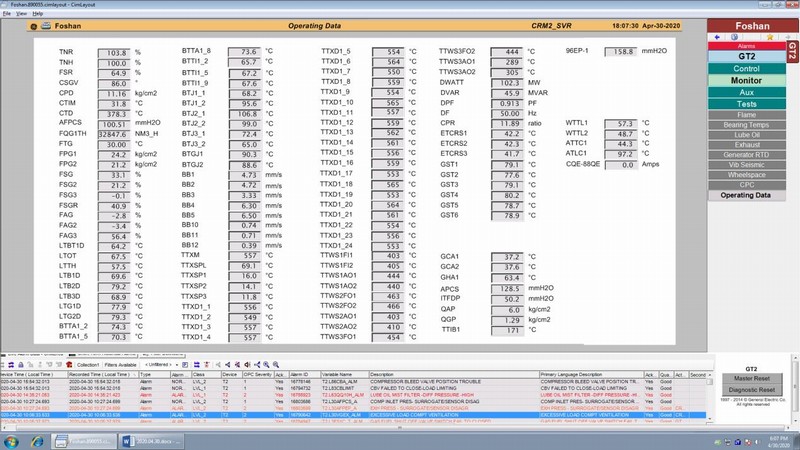This screenshot has height=450, width=800.
Task: Click the filter settings icon right of the Unfiltered dropdown
Action: point(185,365)
